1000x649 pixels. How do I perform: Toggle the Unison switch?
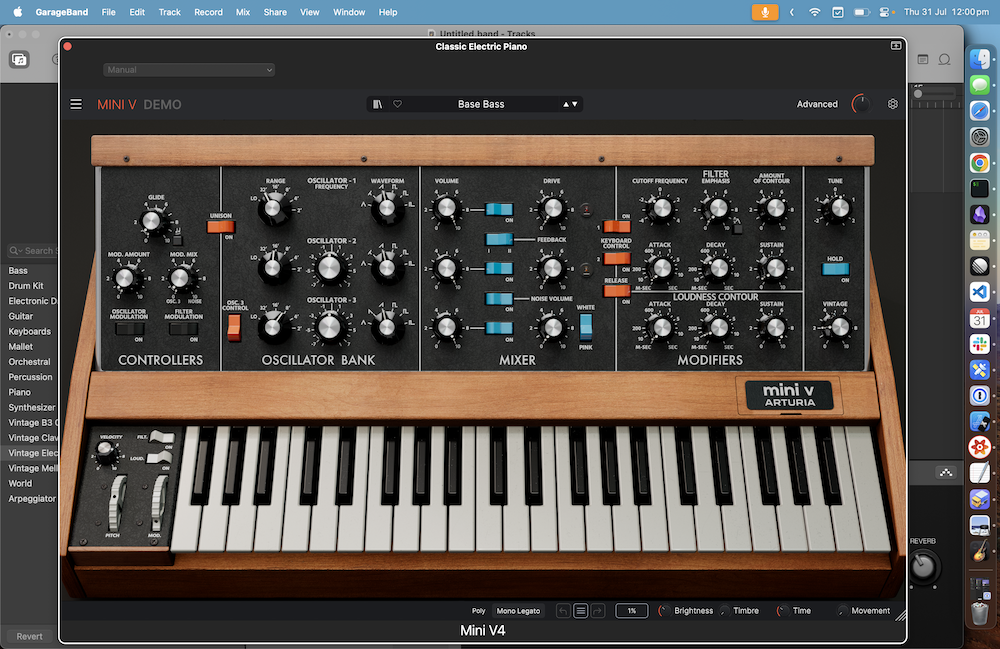click(220, 226)
